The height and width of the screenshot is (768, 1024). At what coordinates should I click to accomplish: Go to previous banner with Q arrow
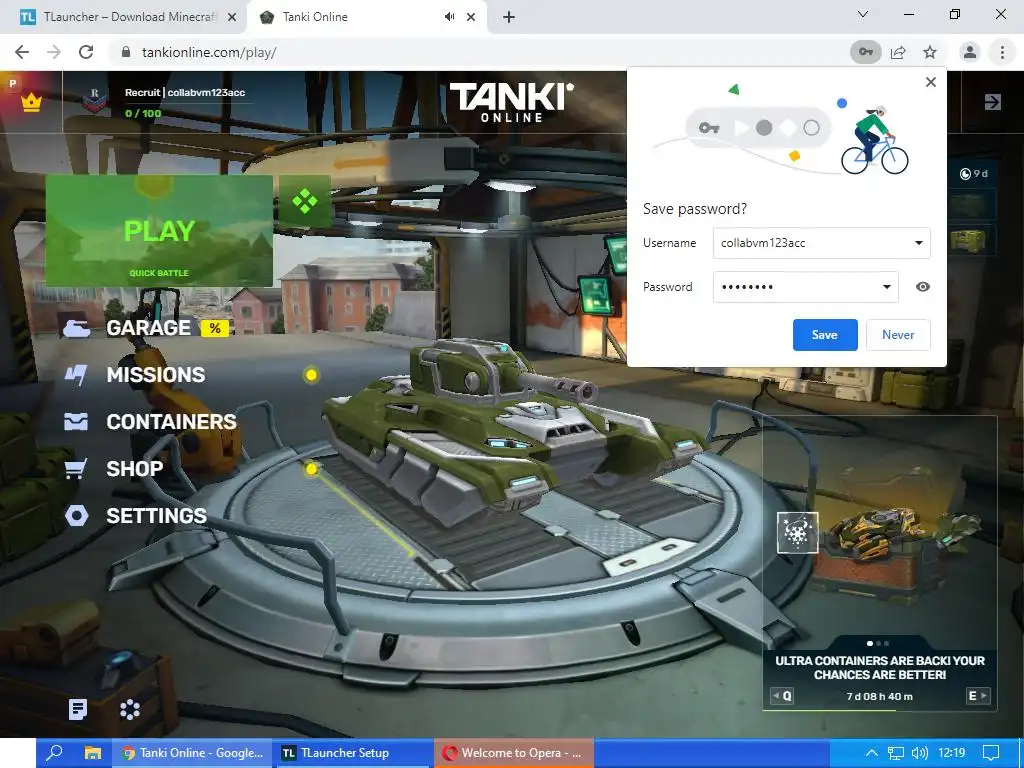point(782,696)
